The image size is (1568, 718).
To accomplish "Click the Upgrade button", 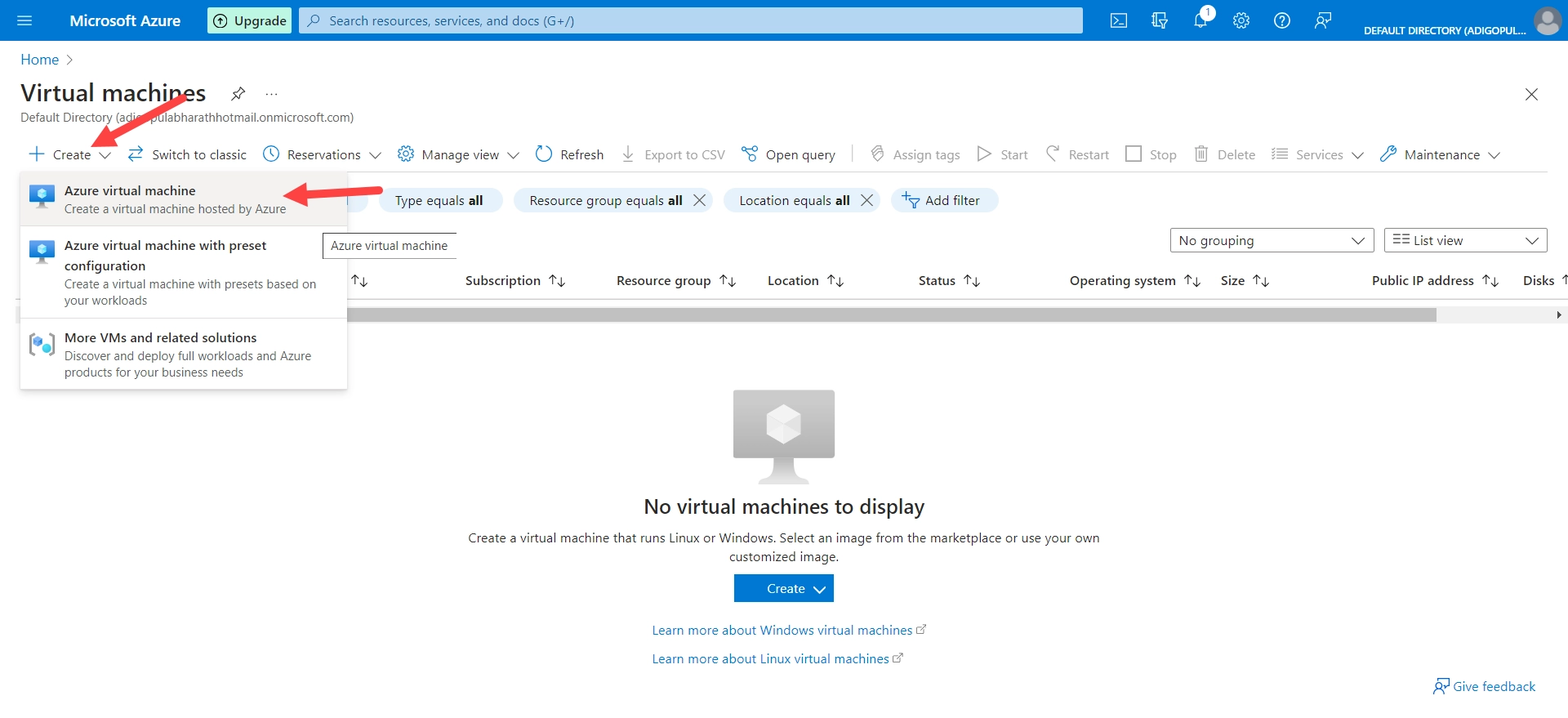I will 250,20.
